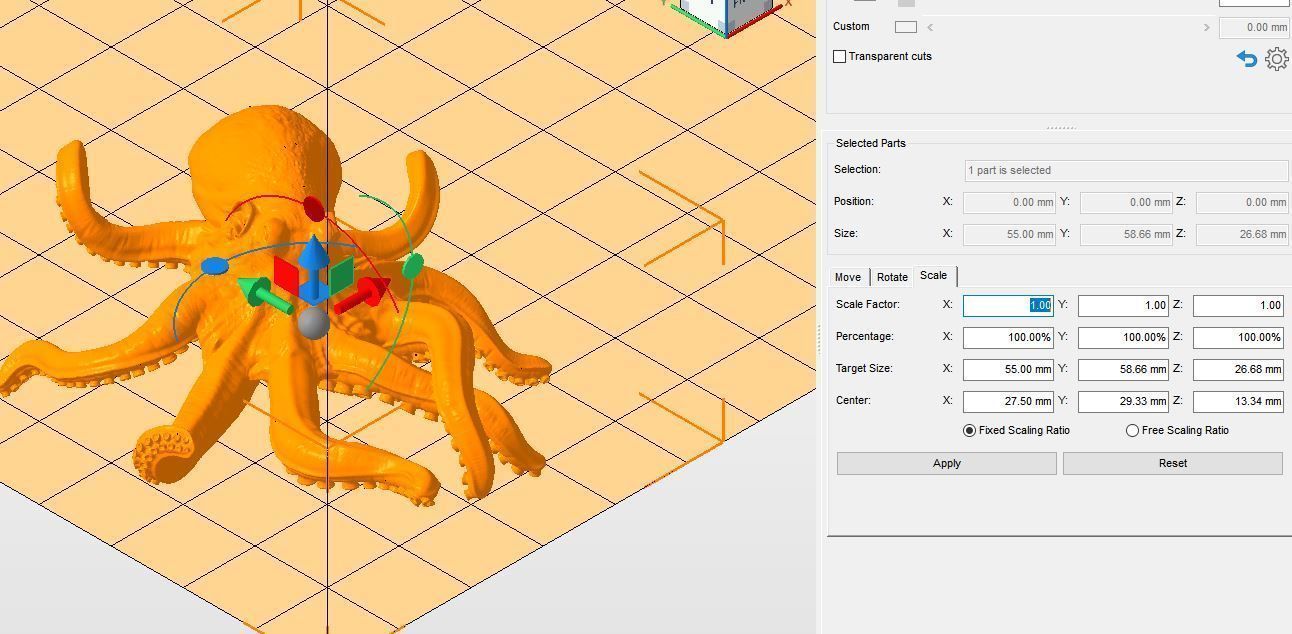The image size is (1292, 634).
Task: Open the cut settings gear icon
Action: pyautogui.click(x=1277, y=59)
